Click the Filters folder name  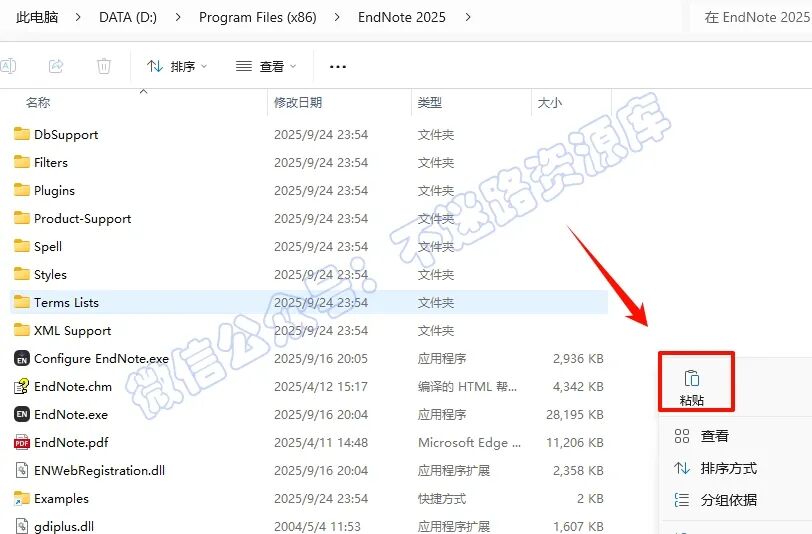tap(51, 163)
